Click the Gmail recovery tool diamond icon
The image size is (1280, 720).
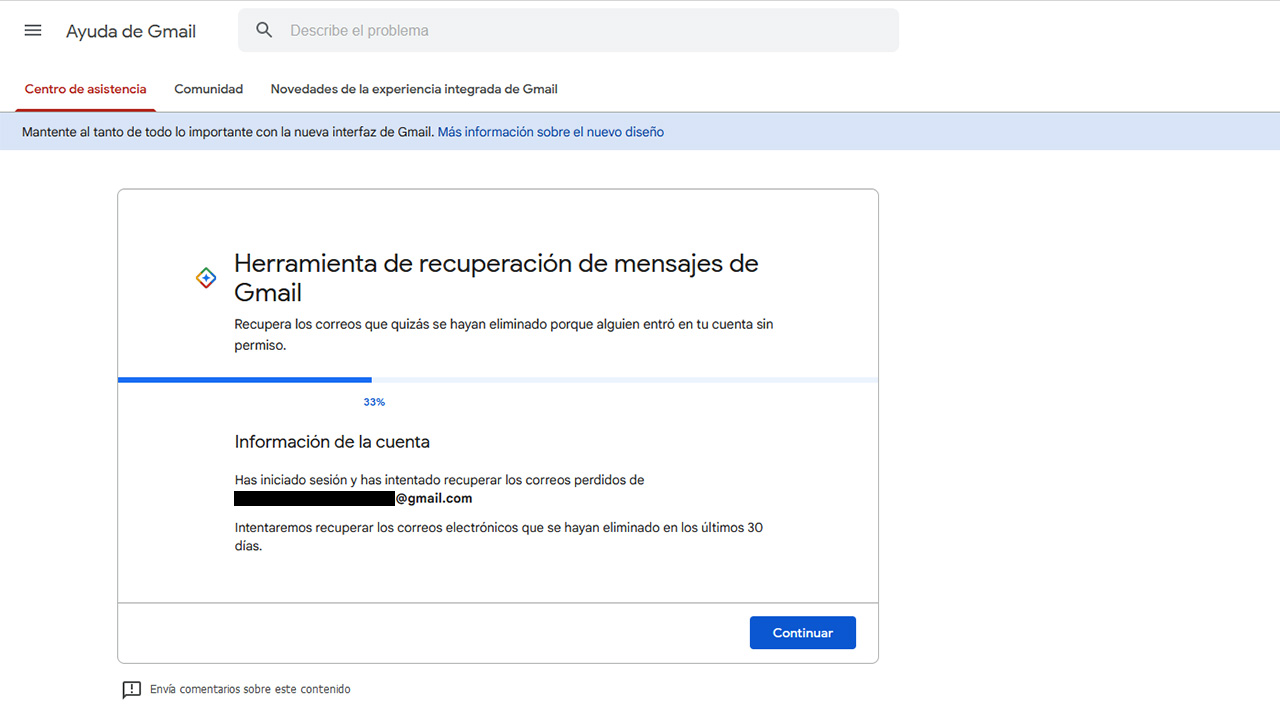[205, 277]
